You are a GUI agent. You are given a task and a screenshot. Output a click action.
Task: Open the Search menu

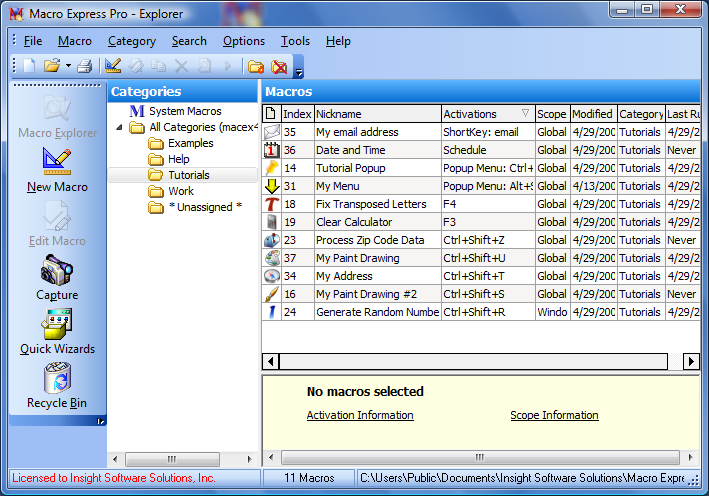pos(189,41)
